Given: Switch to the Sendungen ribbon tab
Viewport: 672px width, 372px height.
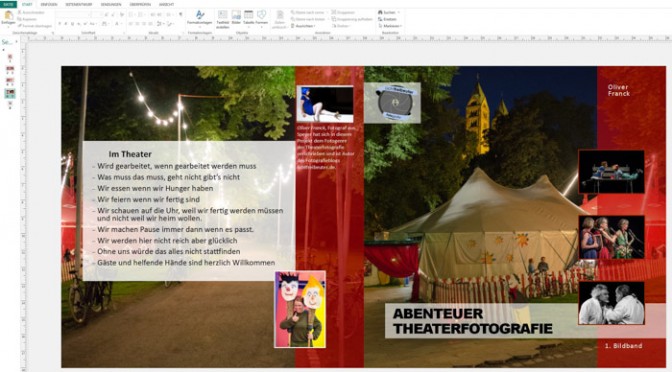Looking at the screenshot, I should pos(111,4).
